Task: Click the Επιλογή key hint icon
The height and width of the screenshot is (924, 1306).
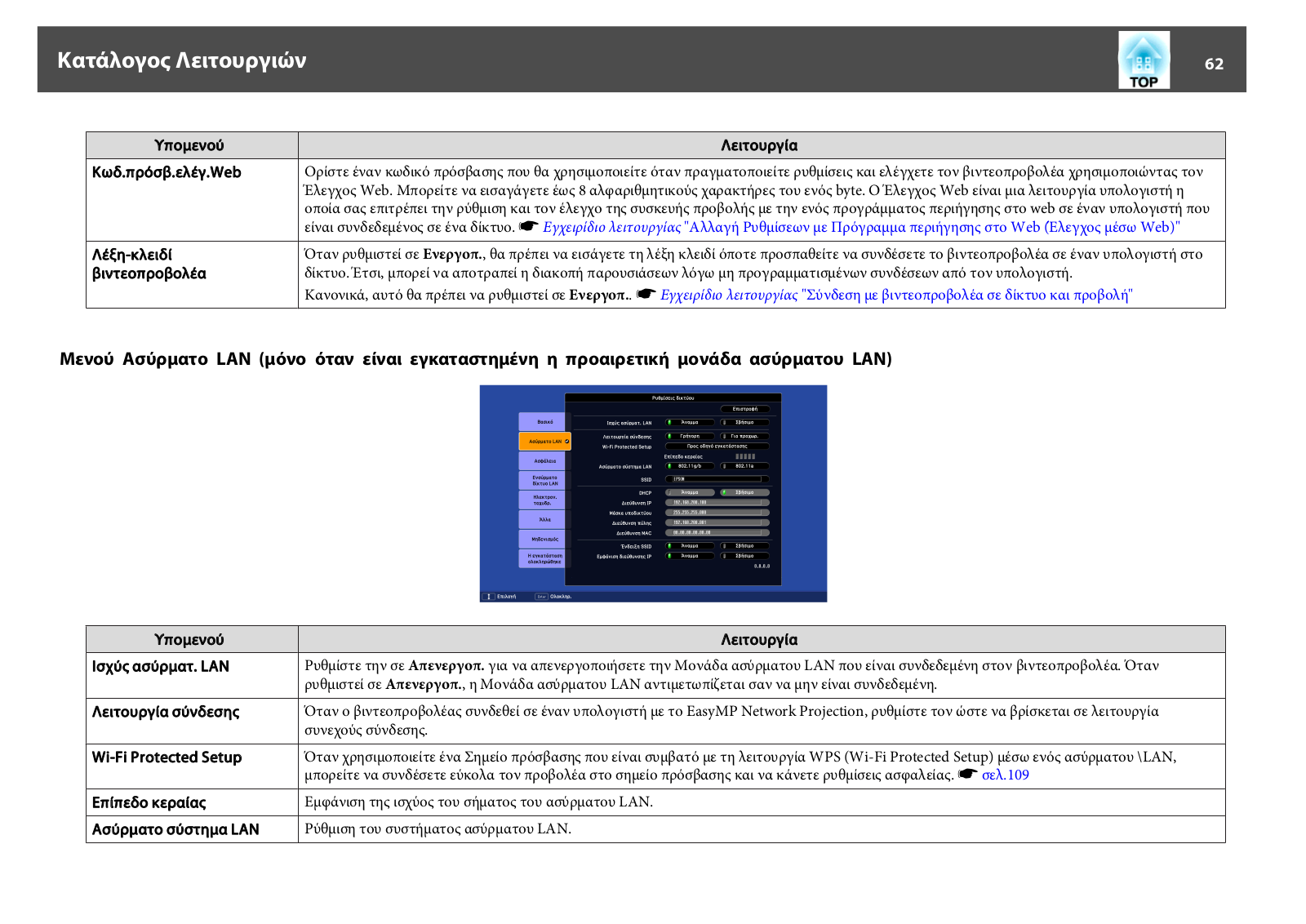Action: [x=488, y=597]
